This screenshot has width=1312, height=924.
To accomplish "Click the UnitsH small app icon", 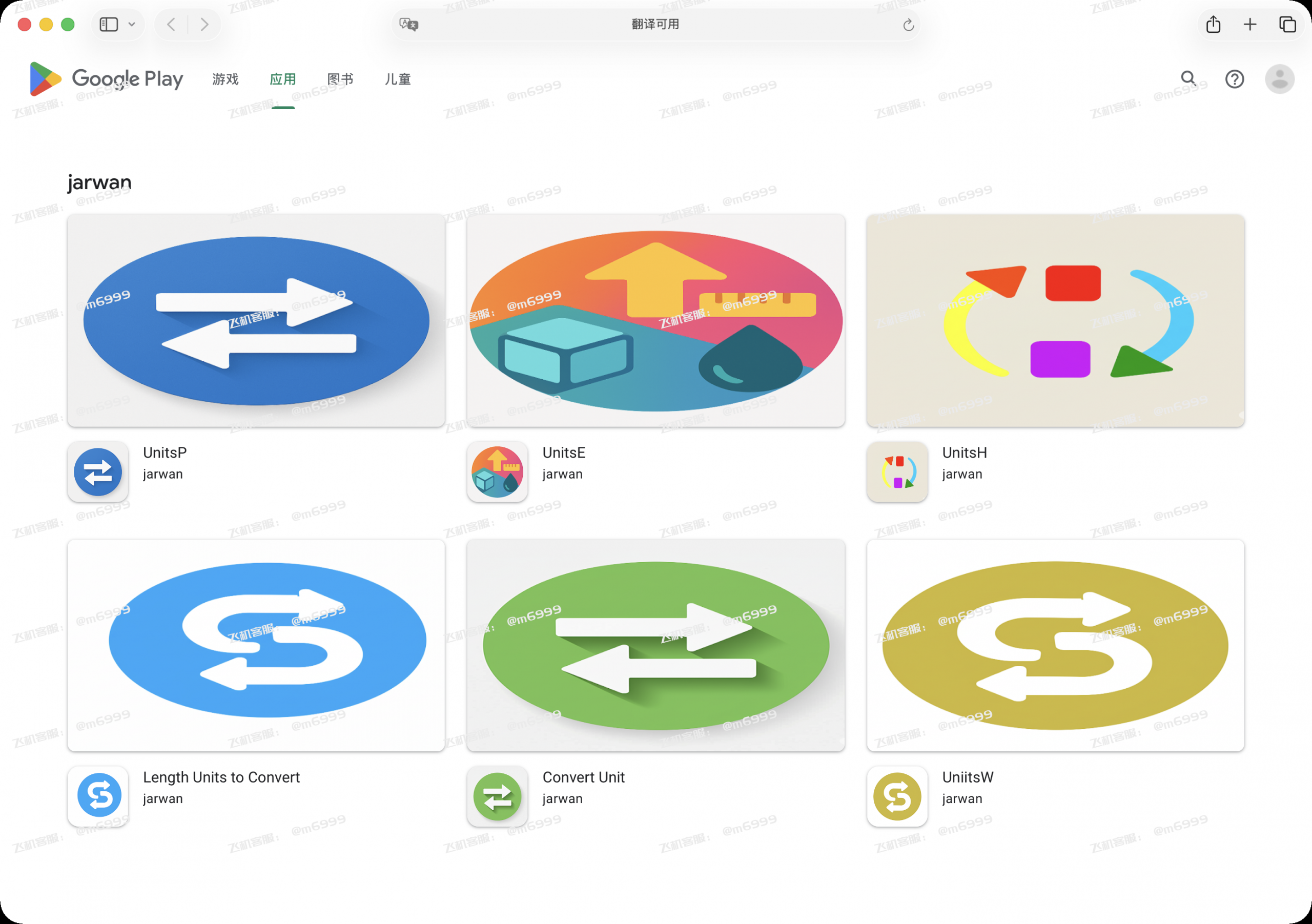I will (x=897, y=471).
